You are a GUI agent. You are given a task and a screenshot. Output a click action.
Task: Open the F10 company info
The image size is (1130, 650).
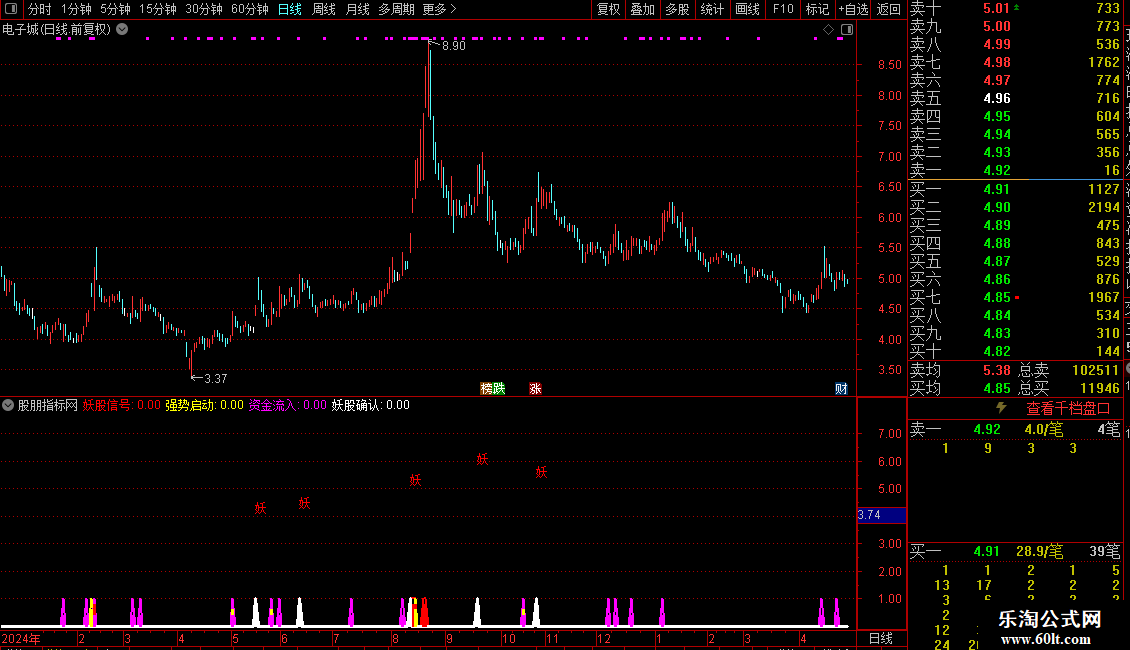pyautogui.click(x=783, y=9)
